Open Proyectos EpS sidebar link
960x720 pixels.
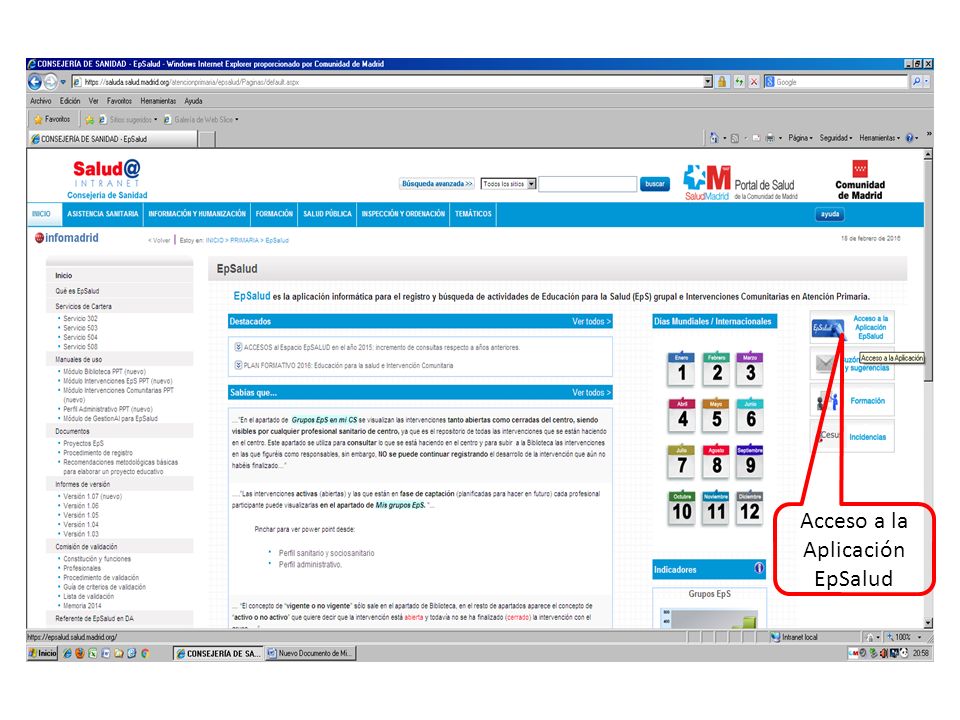click(83, 443)
